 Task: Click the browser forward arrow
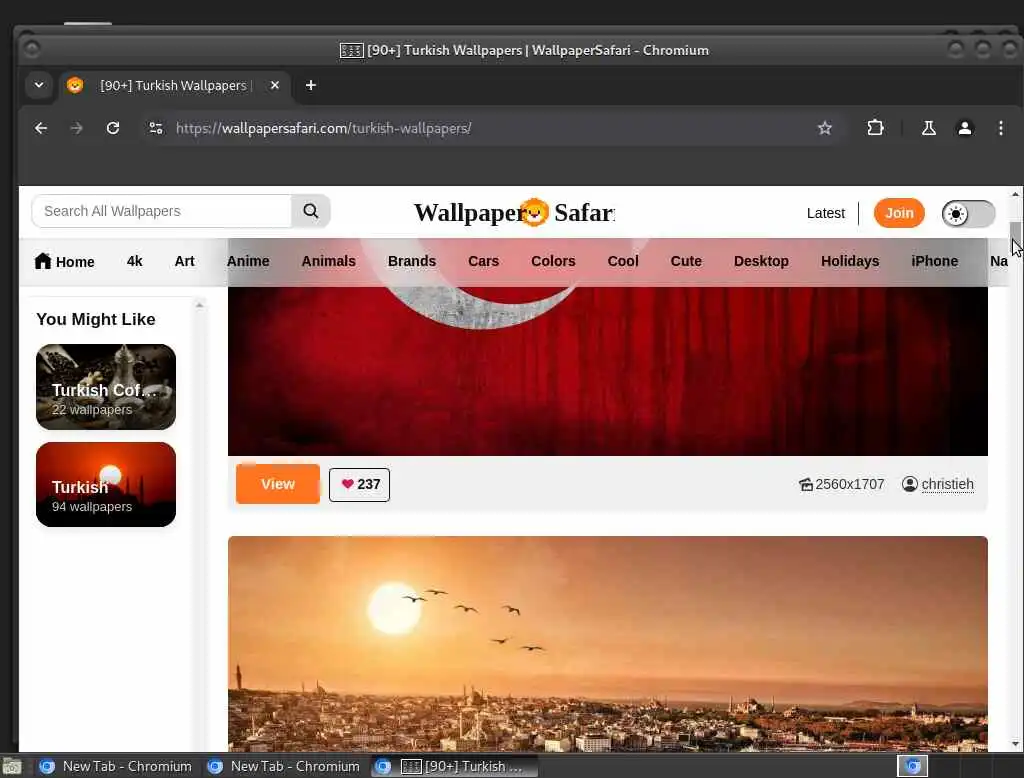point(76,128)
